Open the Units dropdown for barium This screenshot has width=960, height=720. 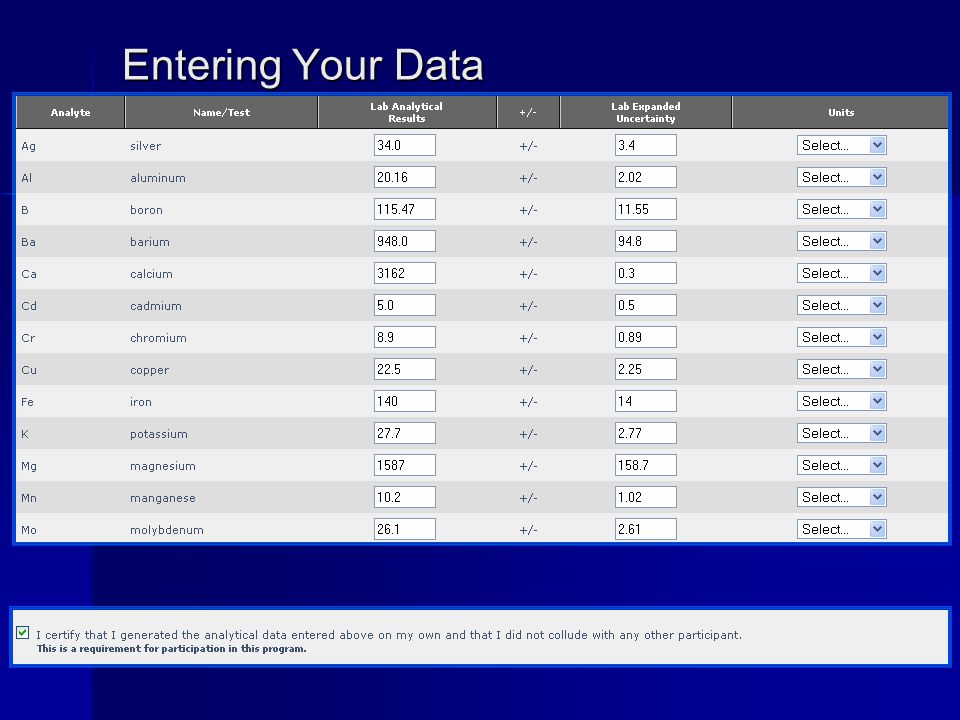tap(841, 241)
